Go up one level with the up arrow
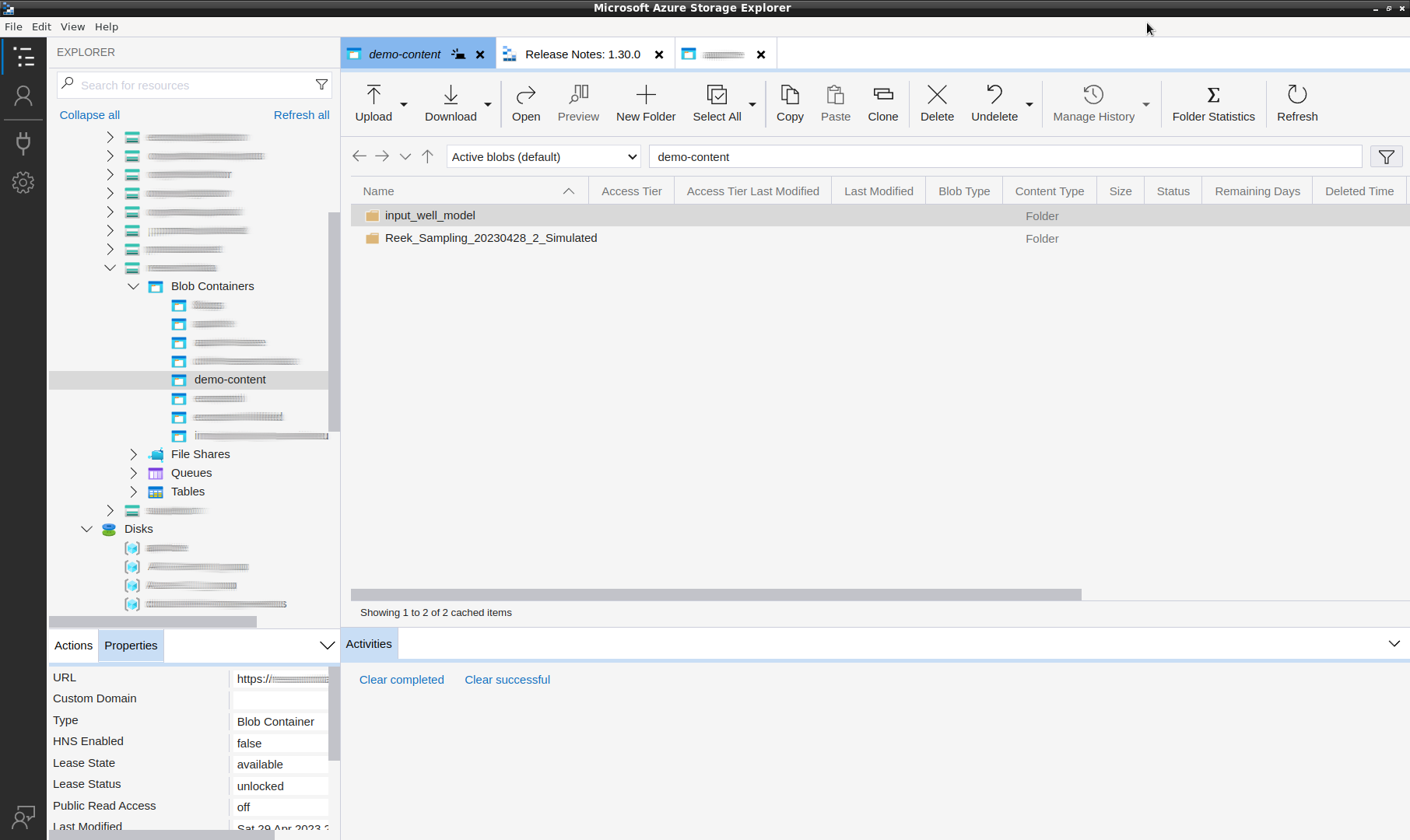1410x840 pixels. (427, 156)
